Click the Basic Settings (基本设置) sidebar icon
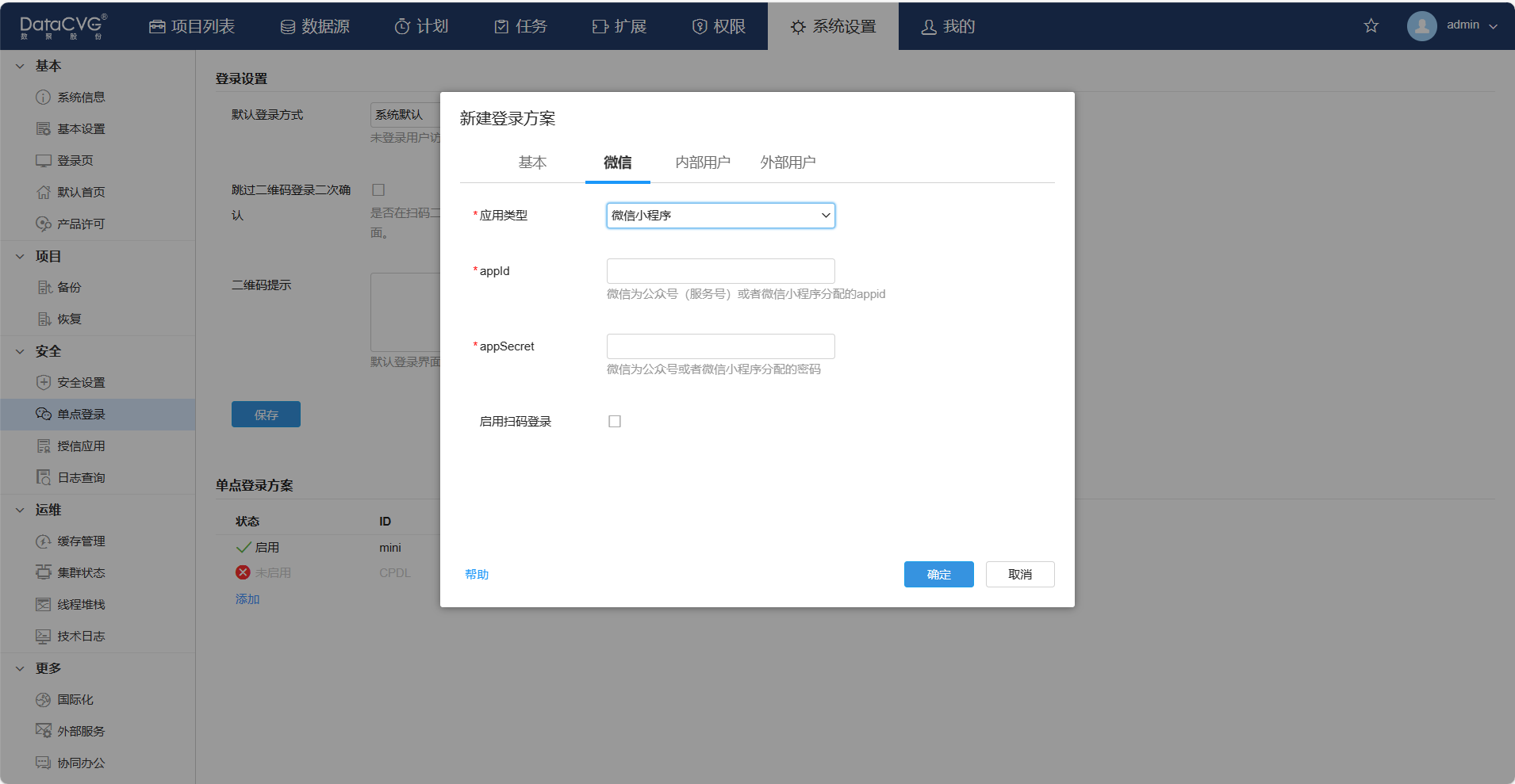The image size is (1515, 784). point(43,128)
